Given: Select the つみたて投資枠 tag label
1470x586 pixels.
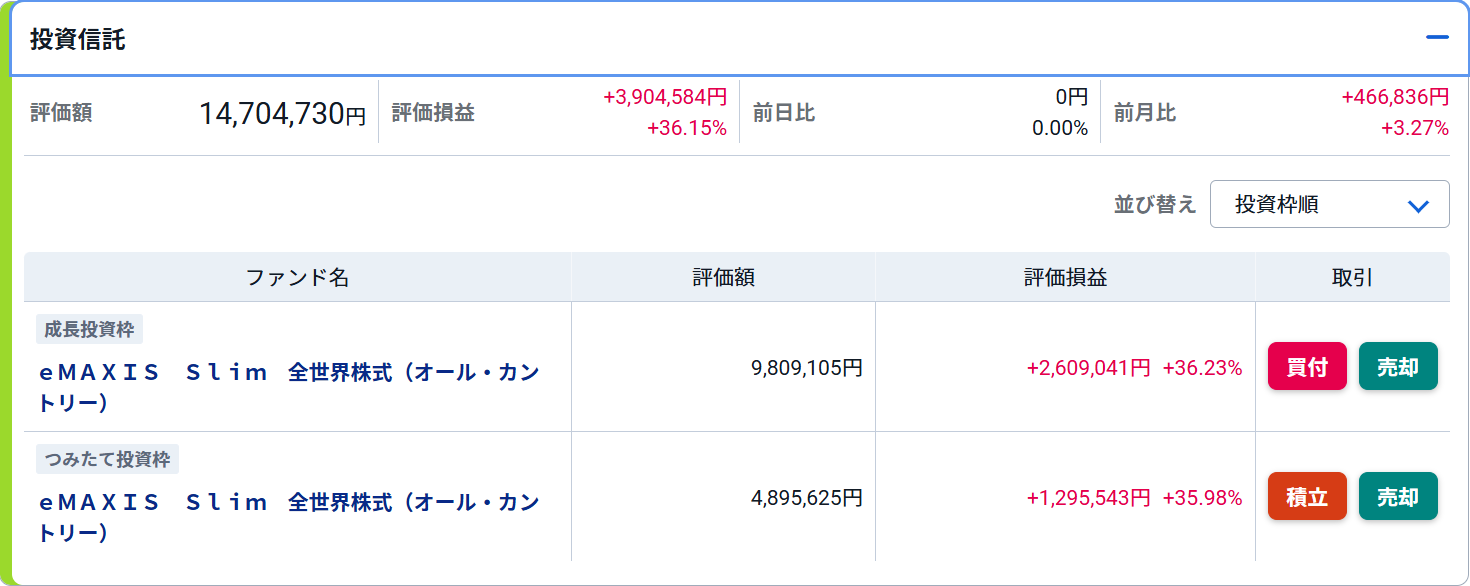Looking at the screenshot, I should [x=107, y=459].
